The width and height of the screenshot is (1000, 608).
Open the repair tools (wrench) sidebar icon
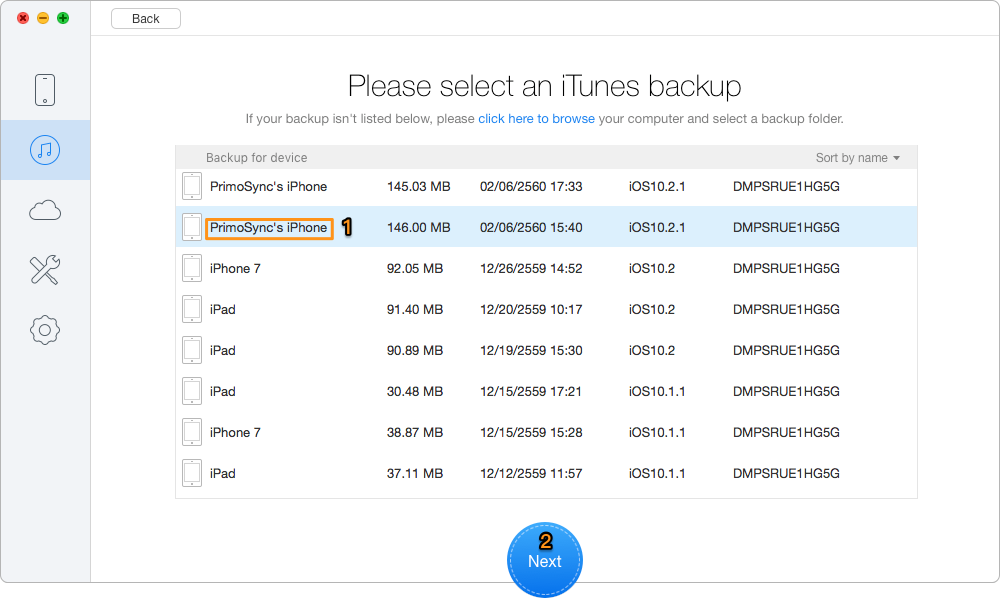coord(45,270)
